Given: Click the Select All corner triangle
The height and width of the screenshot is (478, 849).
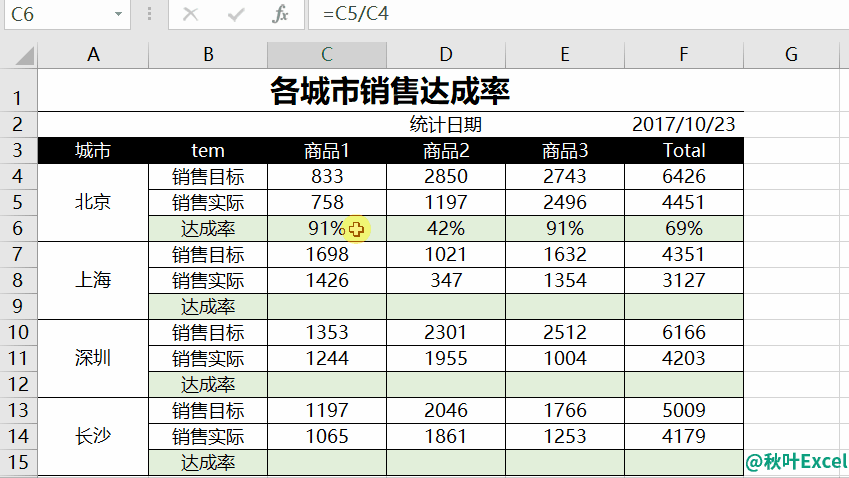Looking at the screenshot, I should (x=24, y=55).
